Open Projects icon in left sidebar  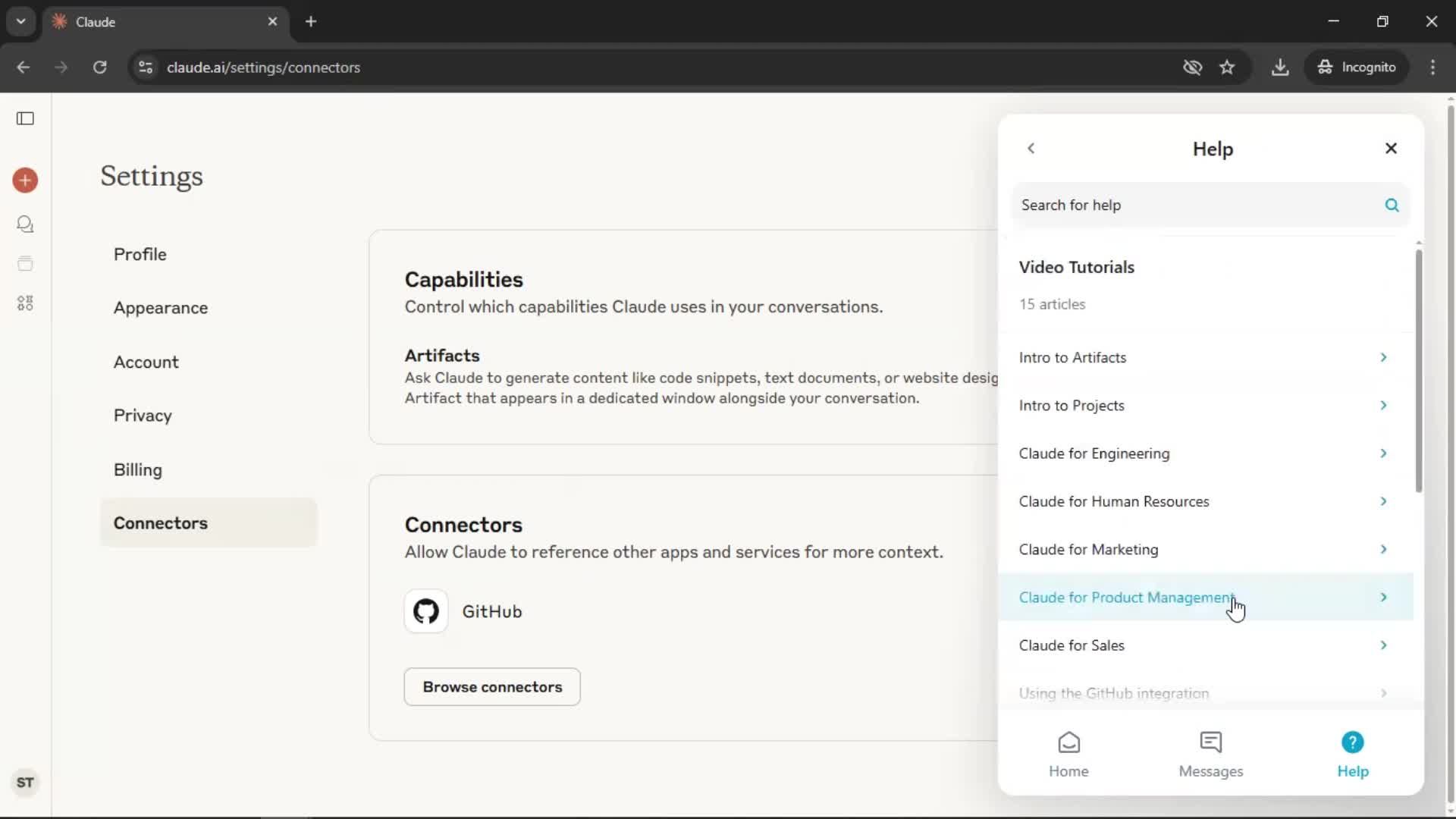tap(25, 264)
